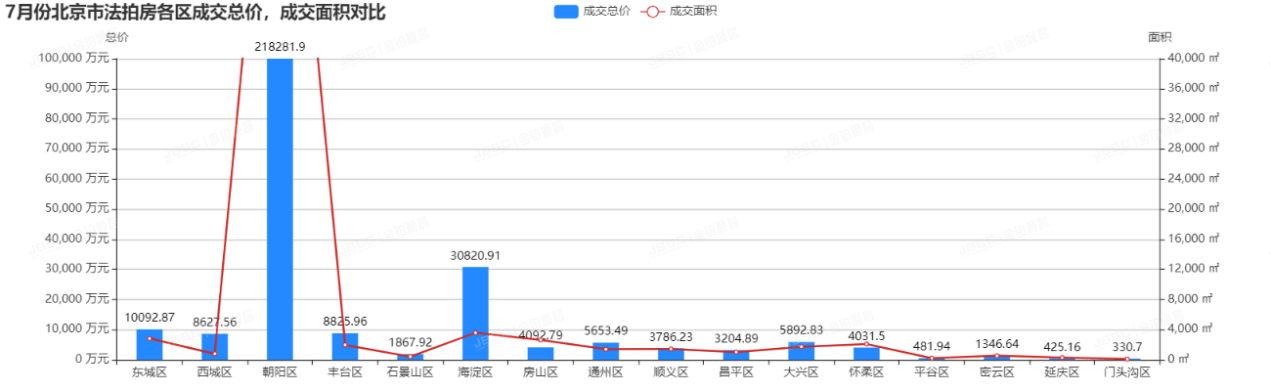Image resolution: width=1271 pixels, height=391 pixels.
Task: Select the 海淀区 x-axis label
Action: click(475, 372)
